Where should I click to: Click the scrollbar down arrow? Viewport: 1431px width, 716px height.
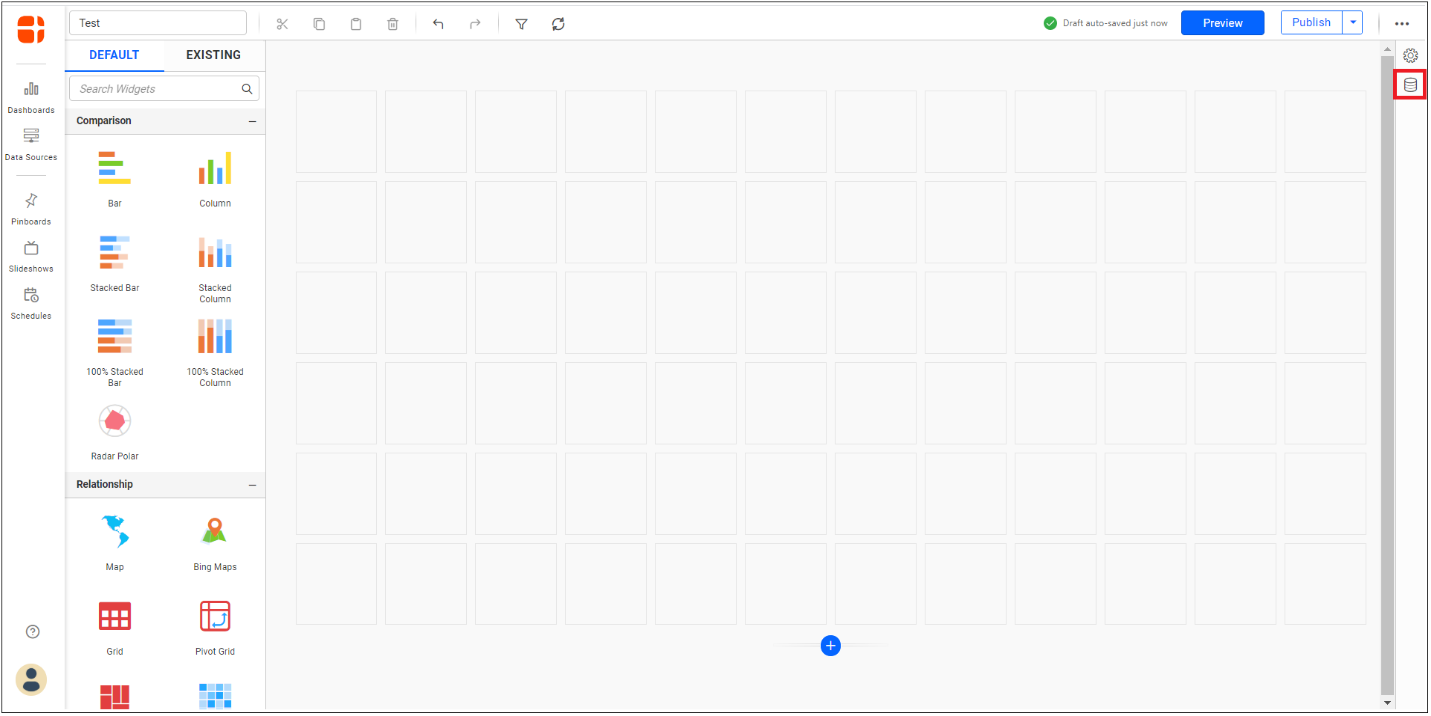pyautogui.click(x=1387, y=703)
